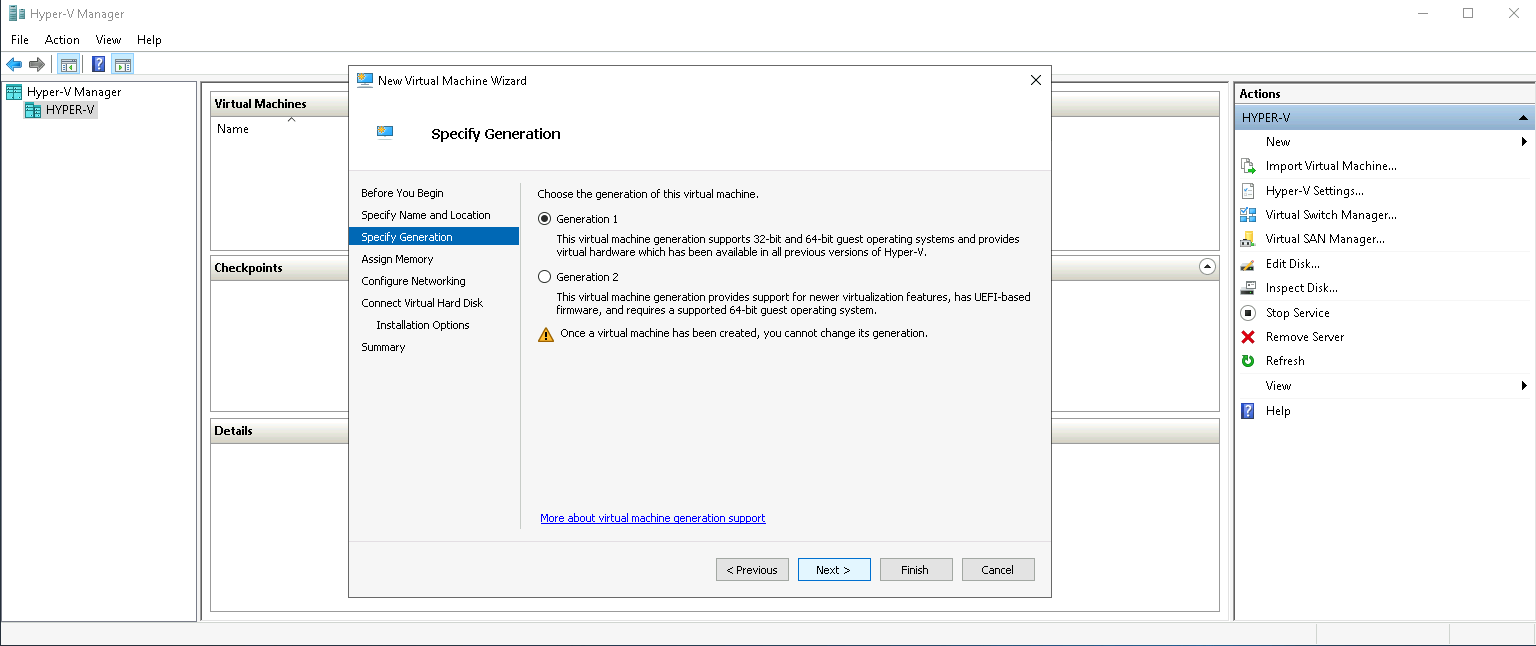Expand the New submenu arrow
This screenshot has width=1536, height=646.
pos(1524,142)
